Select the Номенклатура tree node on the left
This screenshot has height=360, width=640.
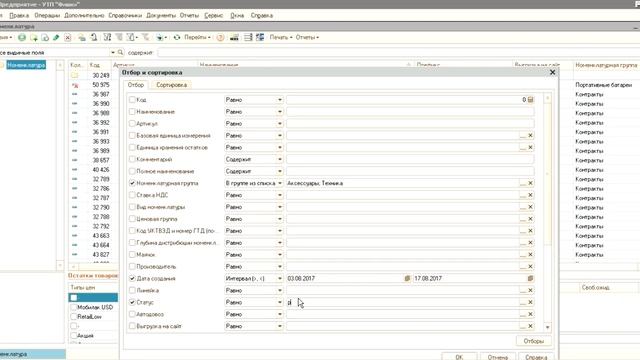[26, 65]
